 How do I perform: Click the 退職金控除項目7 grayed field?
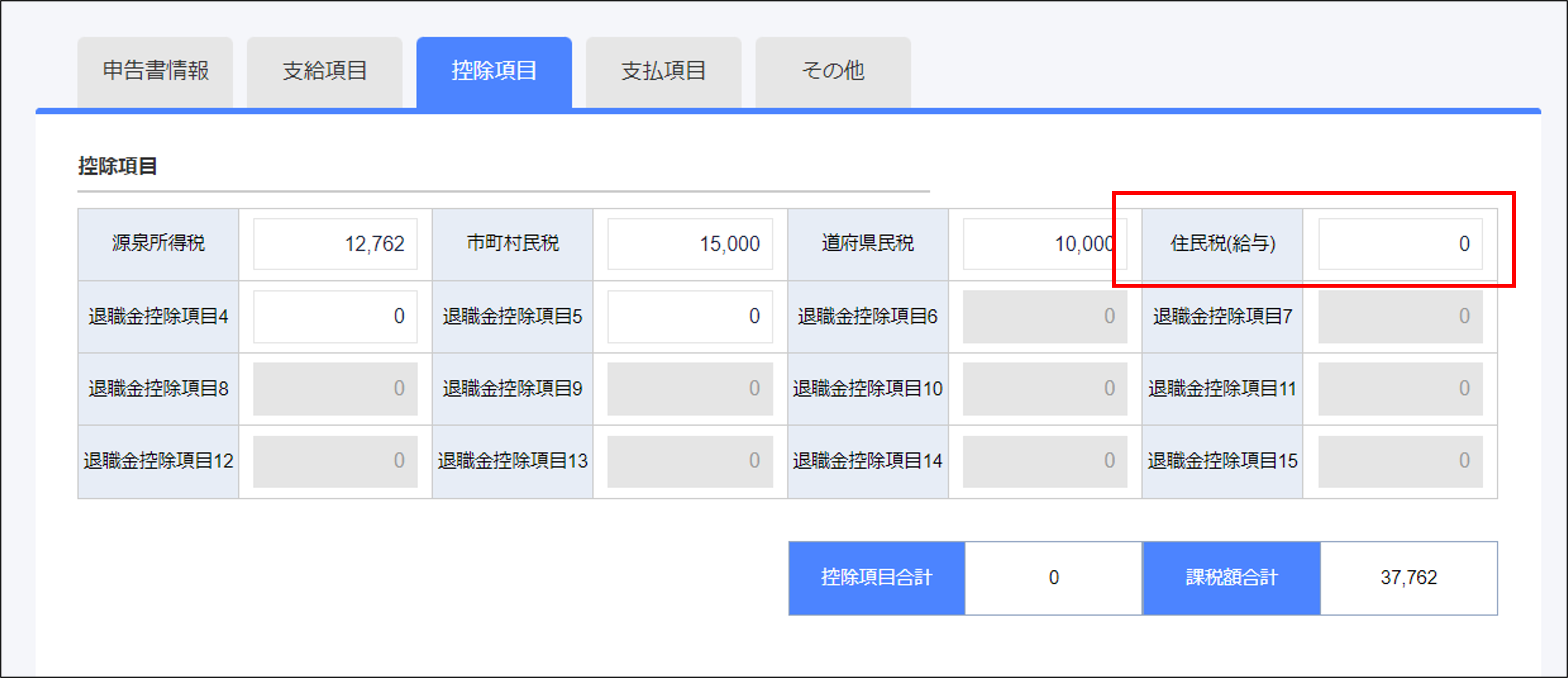tap(1400, 316)
